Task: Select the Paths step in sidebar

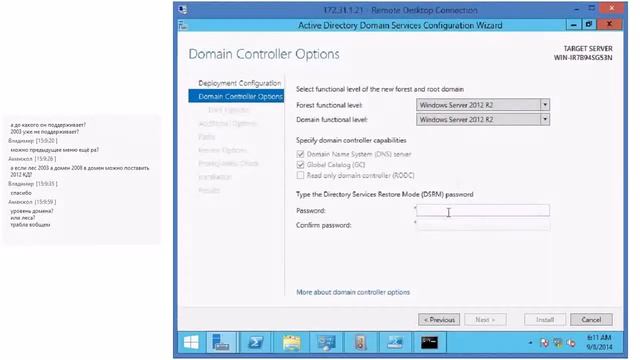Action: click(x=207, y=137)
